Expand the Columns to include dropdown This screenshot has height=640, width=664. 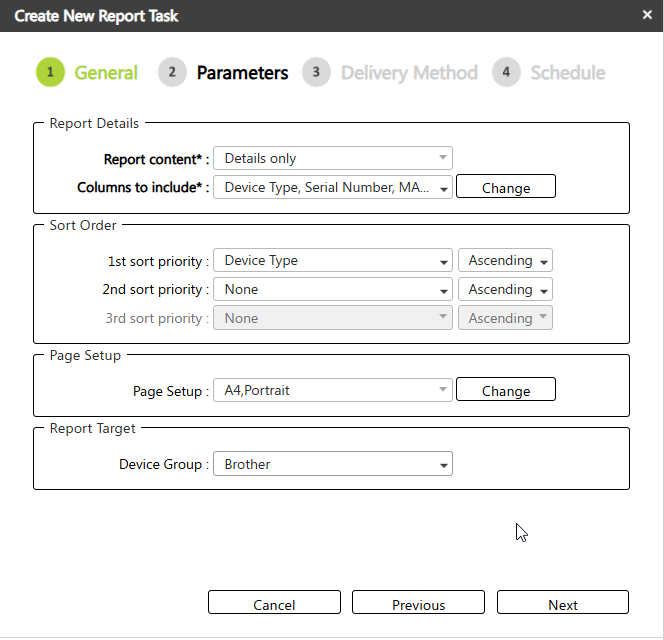tap(332, 187)
